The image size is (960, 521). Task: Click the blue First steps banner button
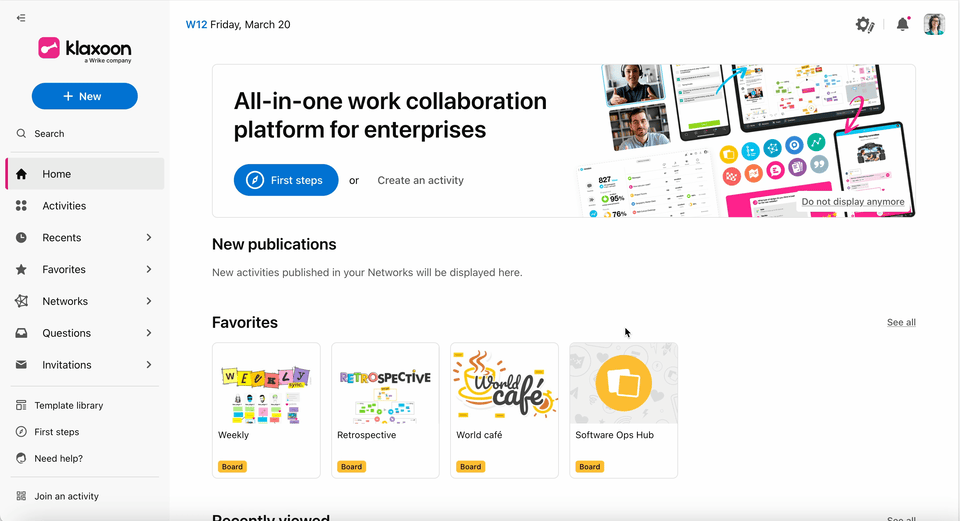coord(286,180)
